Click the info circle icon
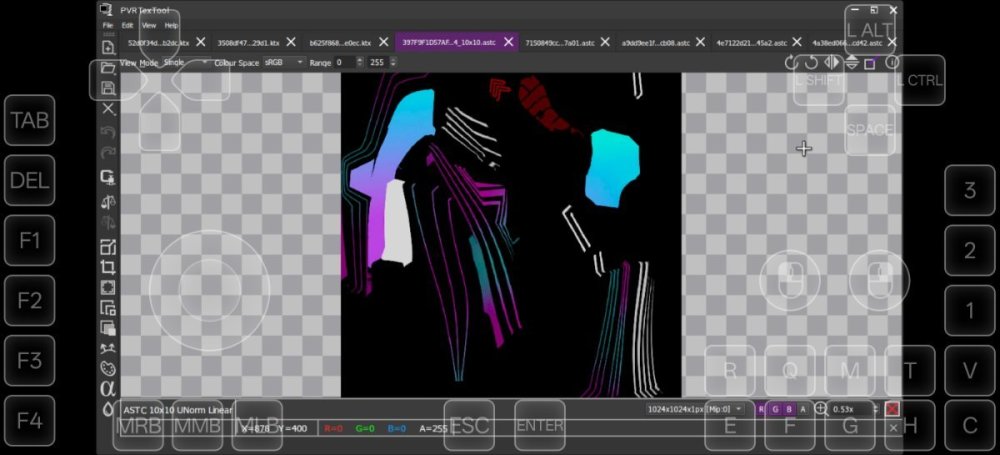The width and height of the screenshot is (1000, 455). 892,63
